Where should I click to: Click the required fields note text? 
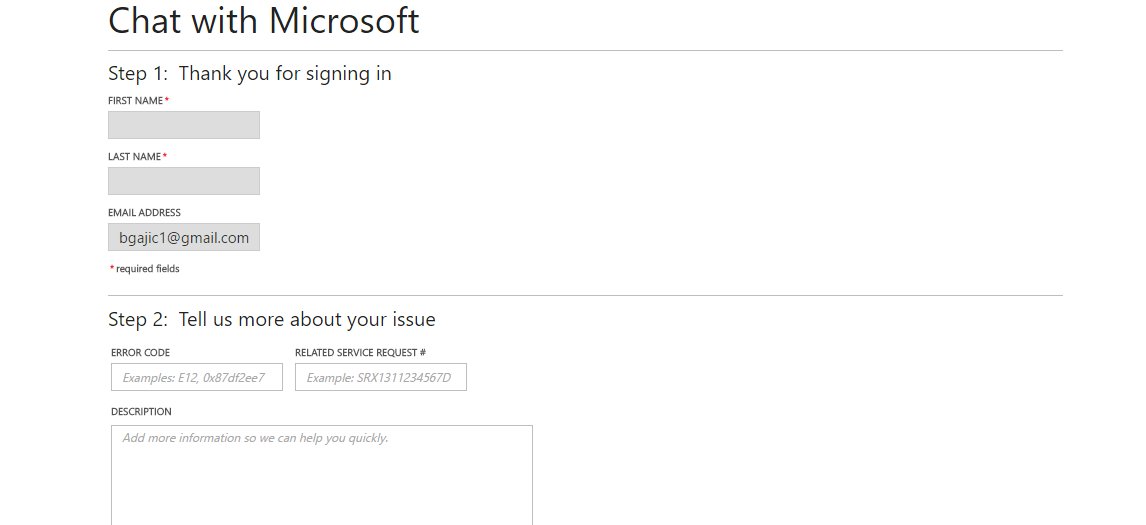click(x=148, y=269)
